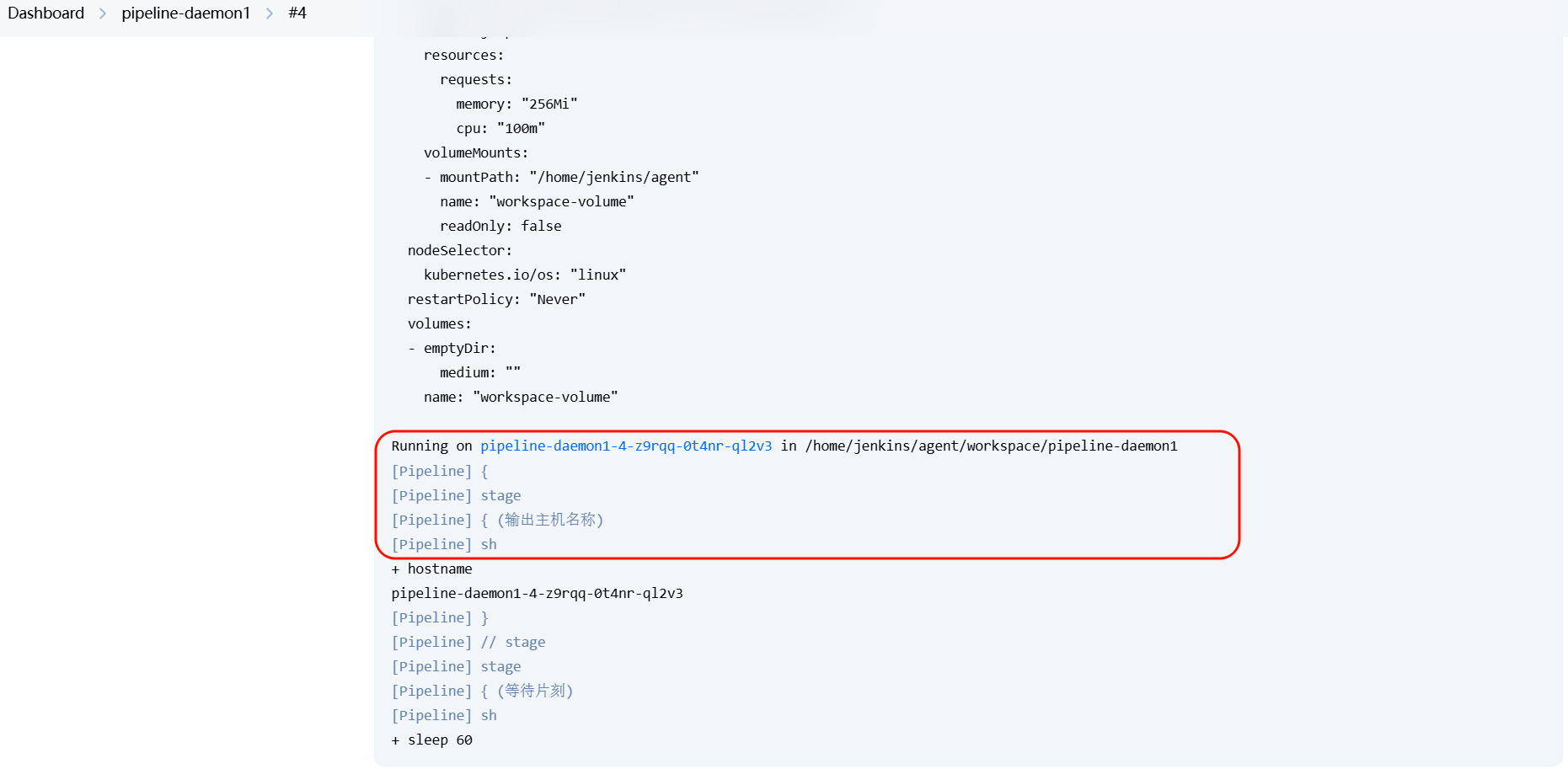The image size is (1568, 769).
Task: Click the readOnly: false line
Action: coord(500,227)
